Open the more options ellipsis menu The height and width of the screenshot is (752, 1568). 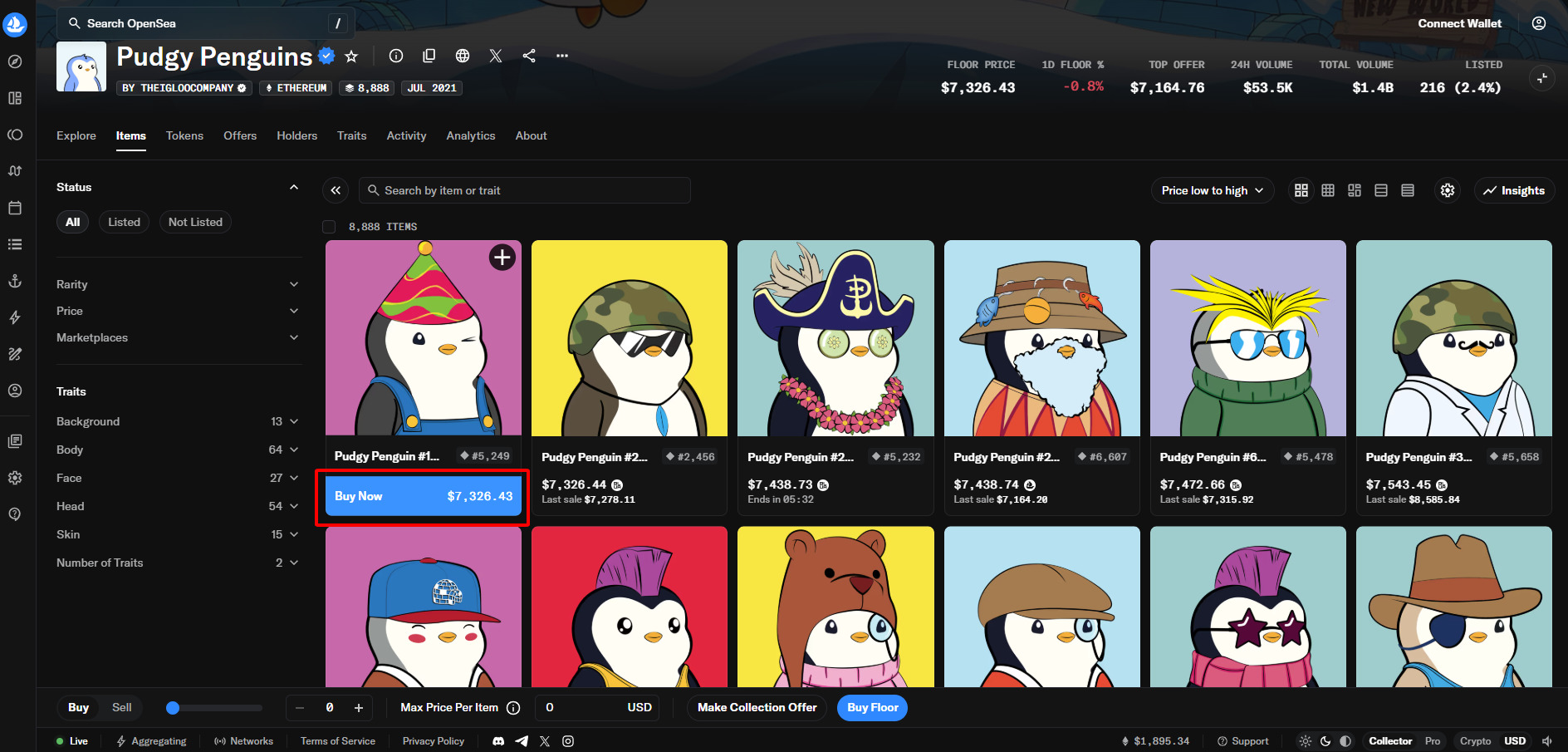[562, 56]
